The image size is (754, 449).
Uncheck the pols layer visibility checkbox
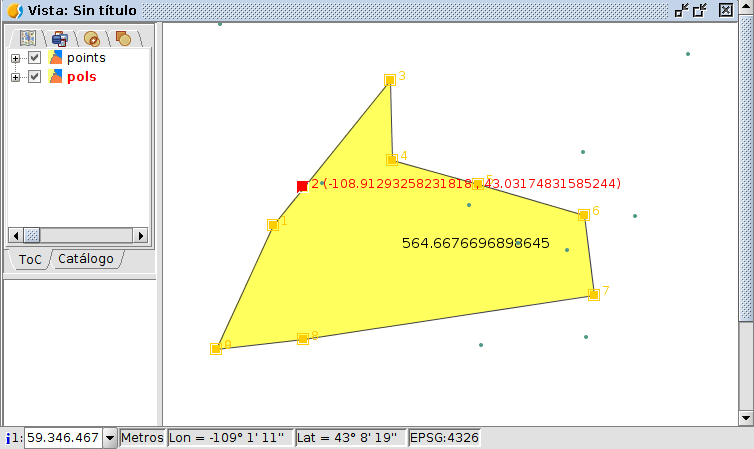[x=35, y=76]
